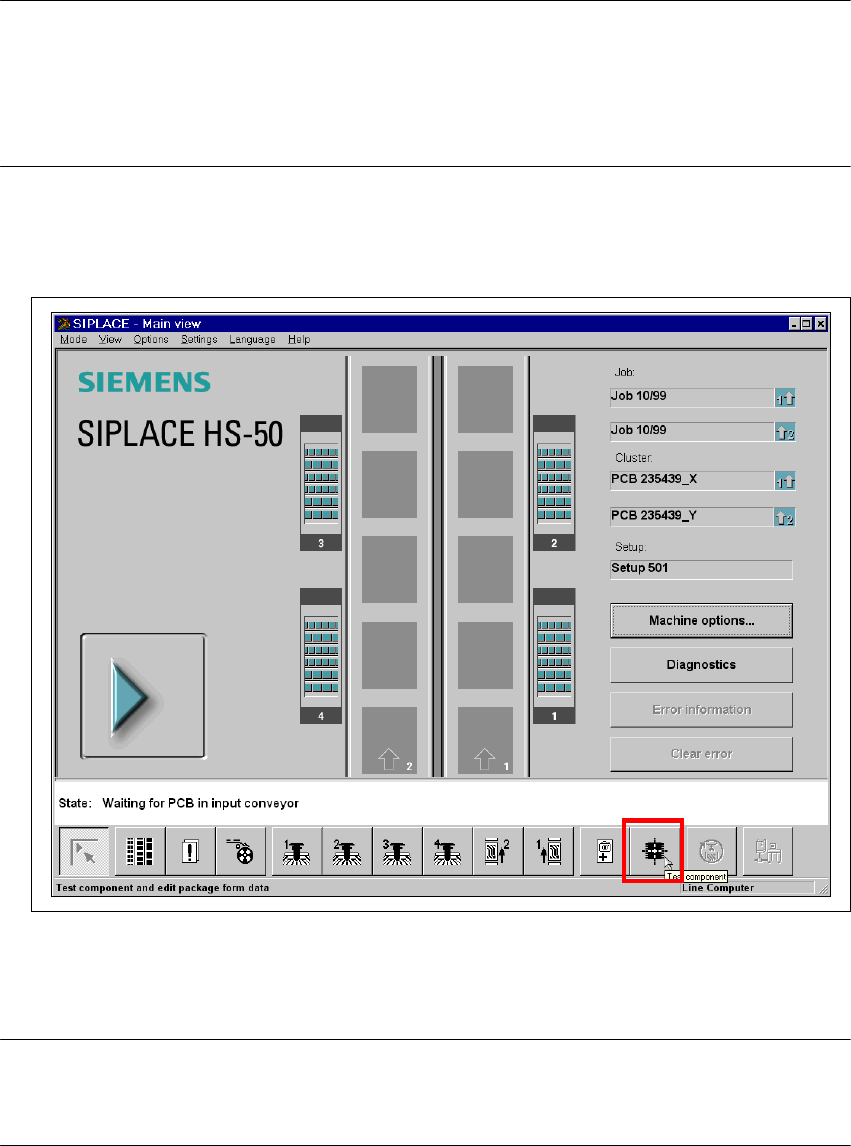Open Diagnostics
Image resolution: width=851 pixels, height=1146 pixels.
tap(701, 664)
